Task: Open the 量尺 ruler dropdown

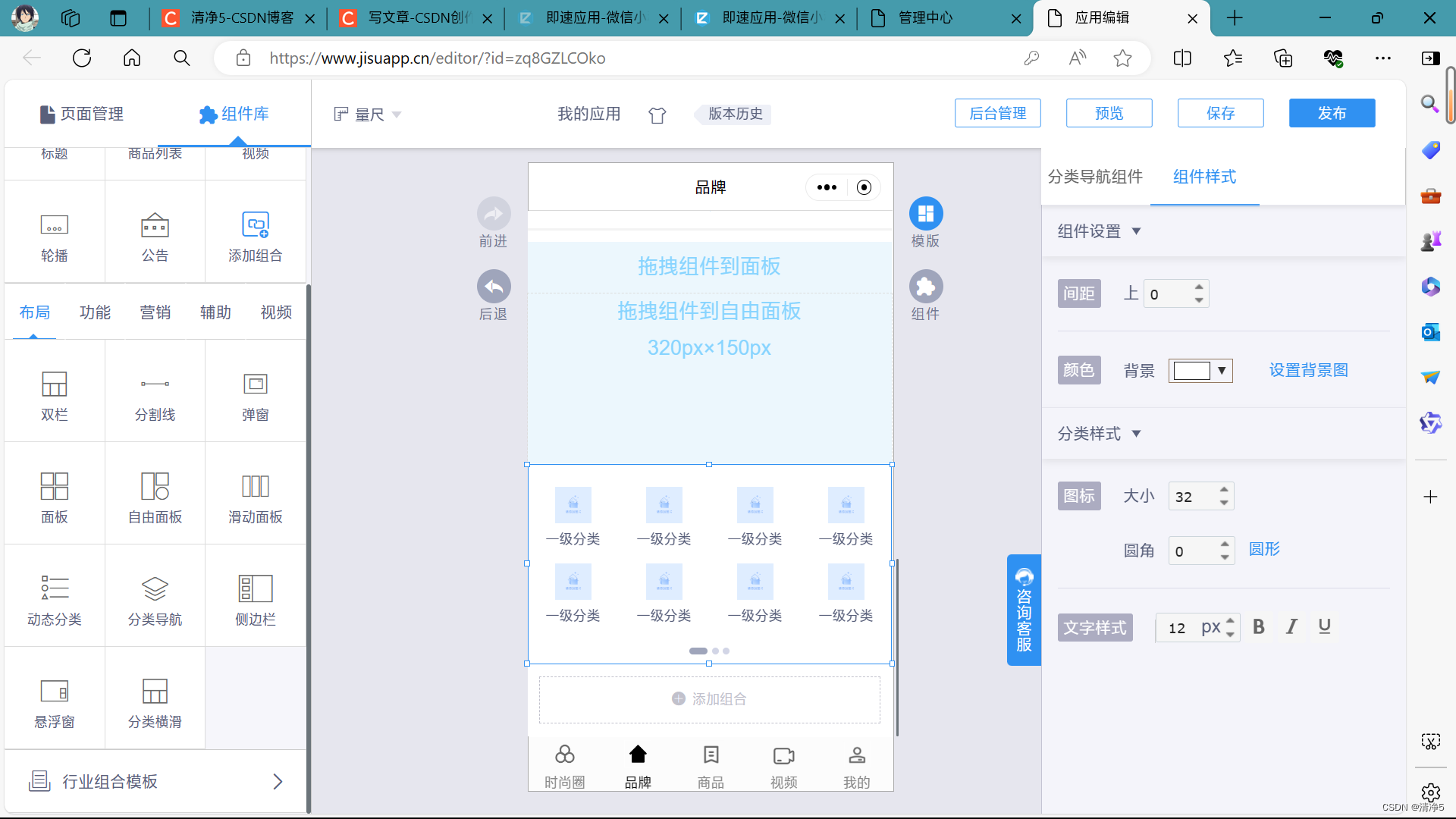Action: (x=369, y=115)
